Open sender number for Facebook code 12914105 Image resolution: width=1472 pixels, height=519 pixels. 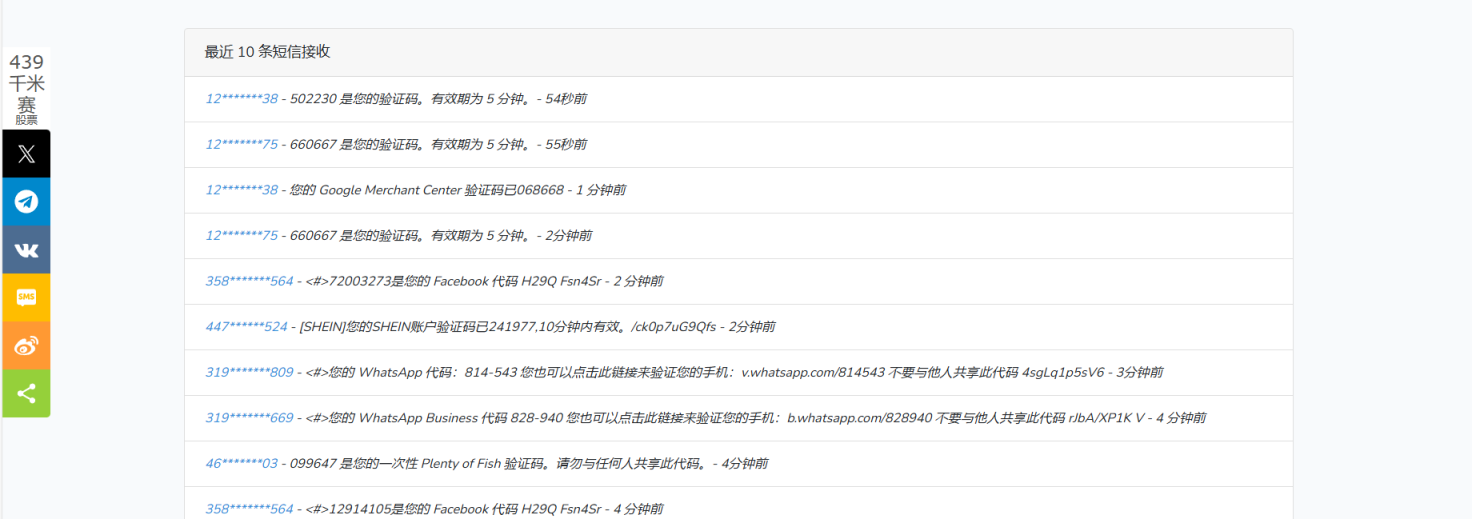(x=250, y=509)
